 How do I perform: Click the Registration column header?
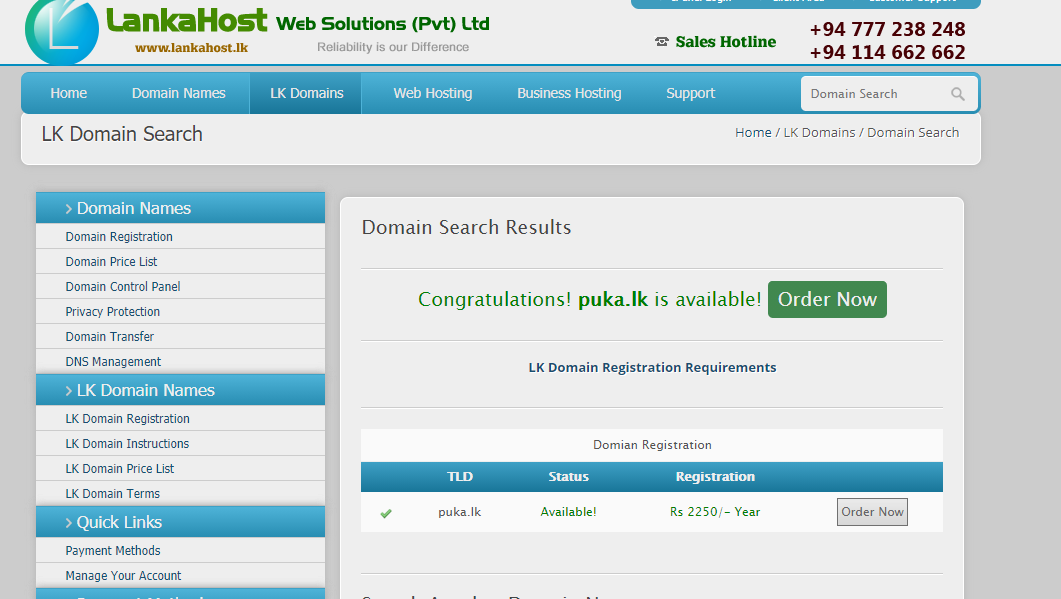click(715, 477)
